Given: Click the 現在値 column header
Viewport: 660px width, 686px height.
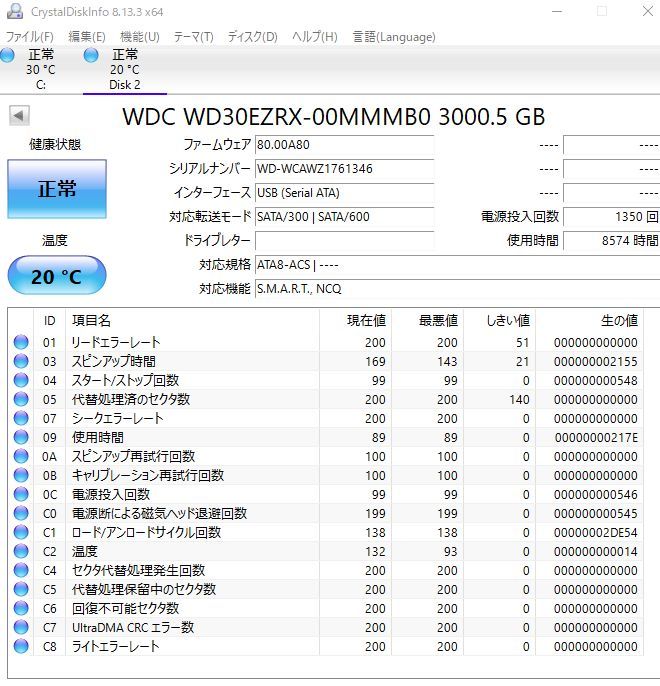Looking at the screenshot, I should (x=355, y=321).
